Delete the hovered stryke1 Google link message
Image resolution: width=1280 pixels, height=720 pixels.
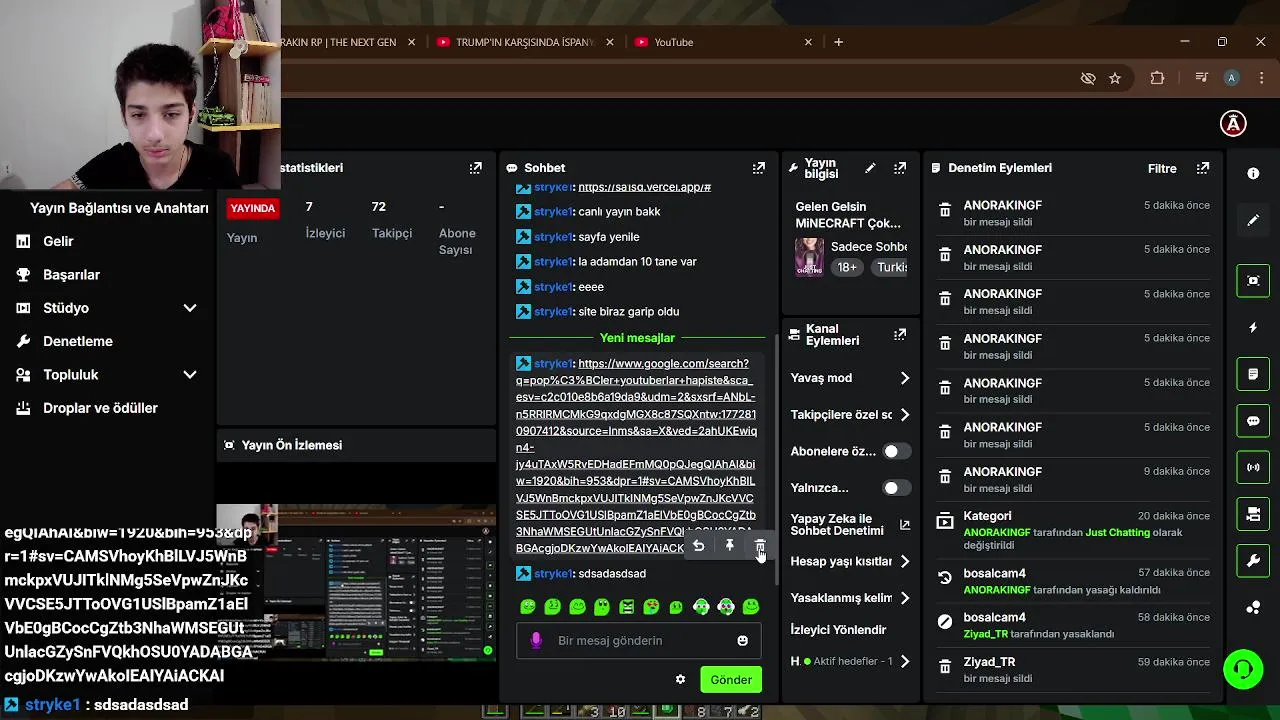[760, 546]
